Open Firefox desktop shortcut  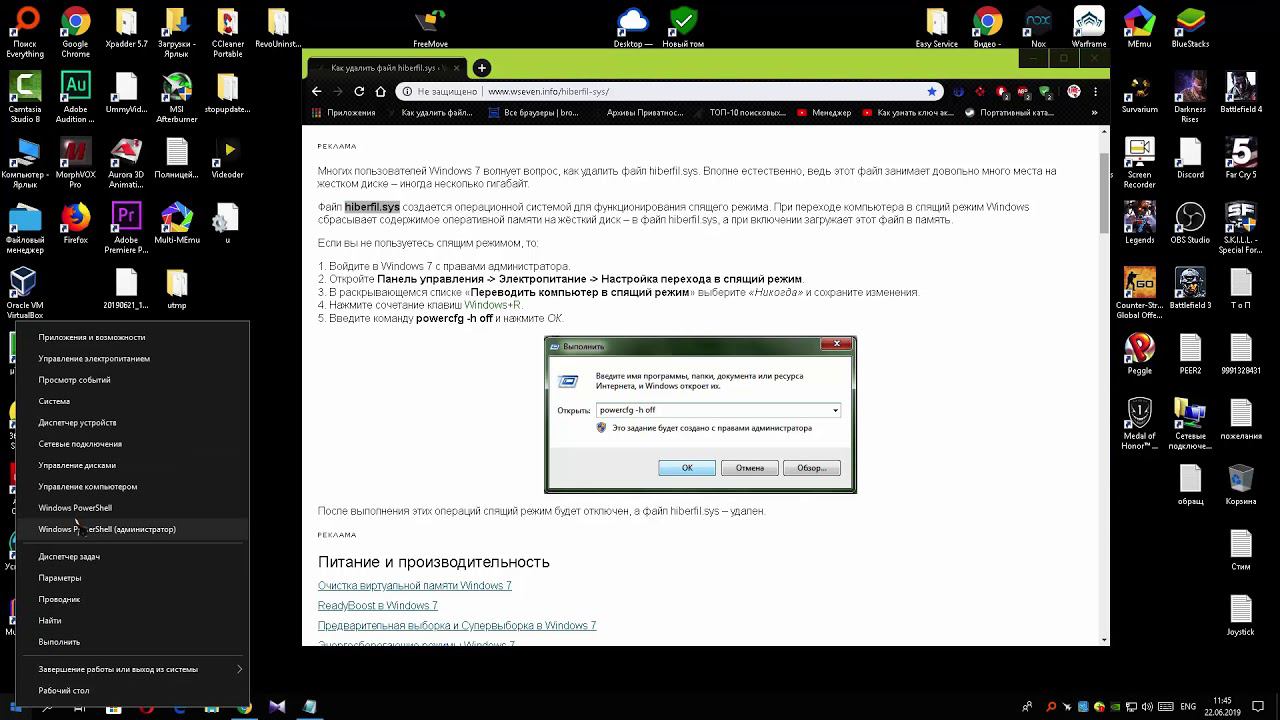tap(75, 224)
